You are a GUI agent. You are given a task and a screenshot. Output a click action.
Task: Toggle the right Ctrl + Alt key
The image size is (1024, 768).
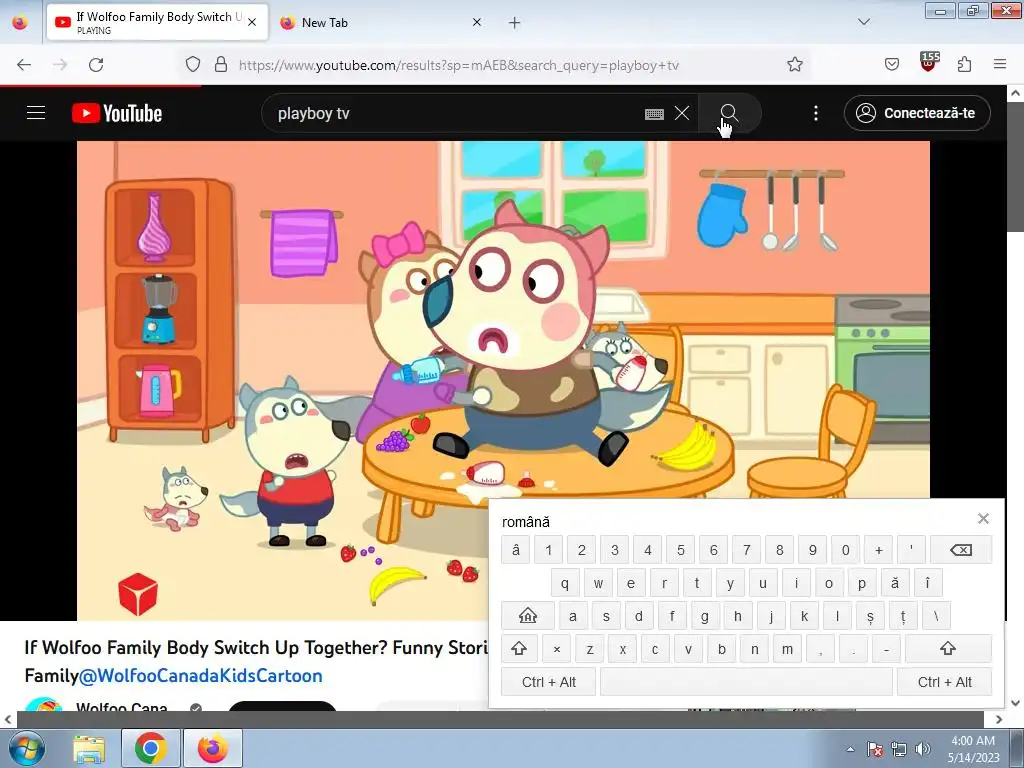tap(944, 682)
